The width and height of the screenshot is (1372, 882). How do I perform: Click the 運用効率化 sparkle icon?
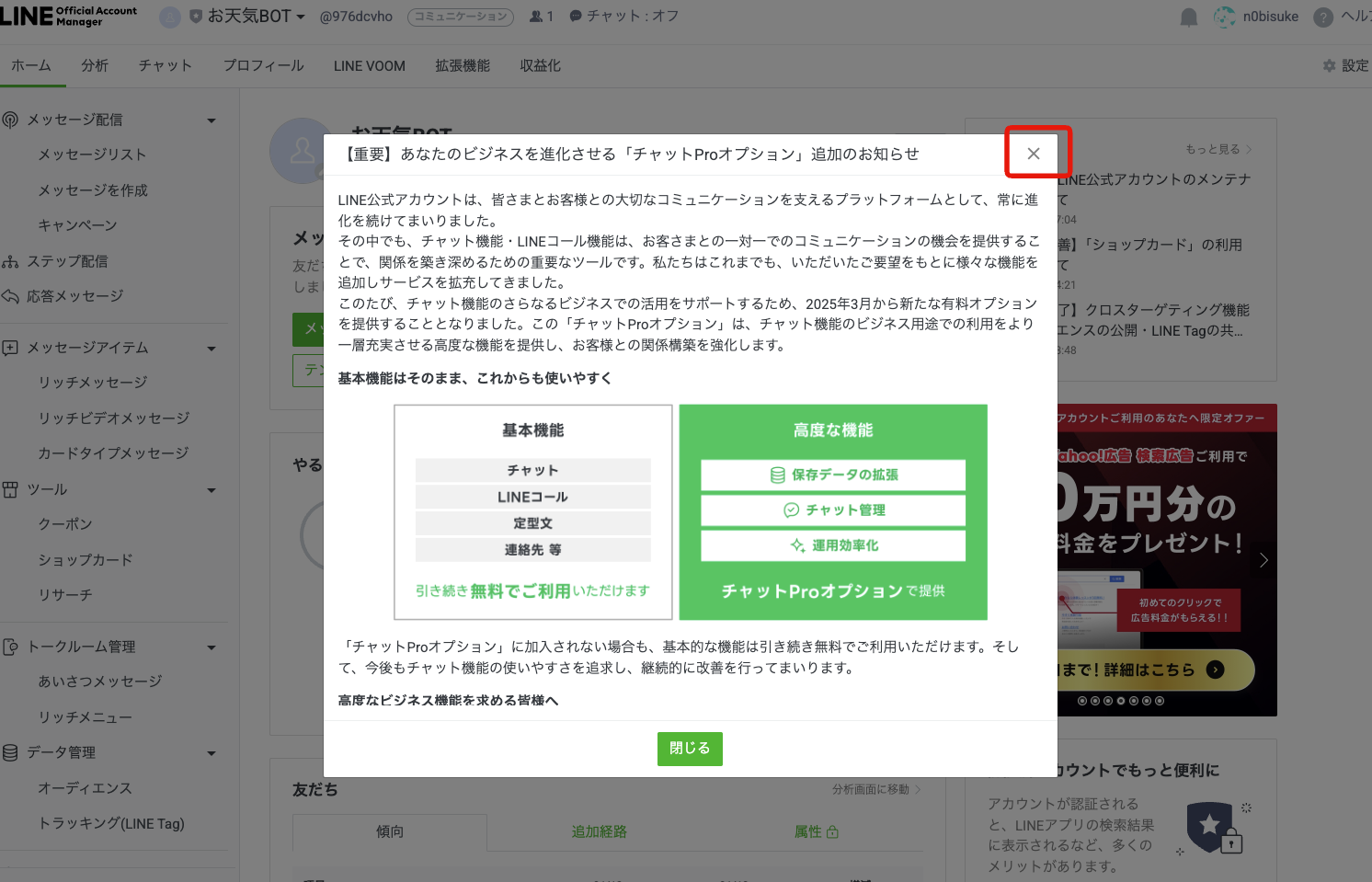coord(798,545)
